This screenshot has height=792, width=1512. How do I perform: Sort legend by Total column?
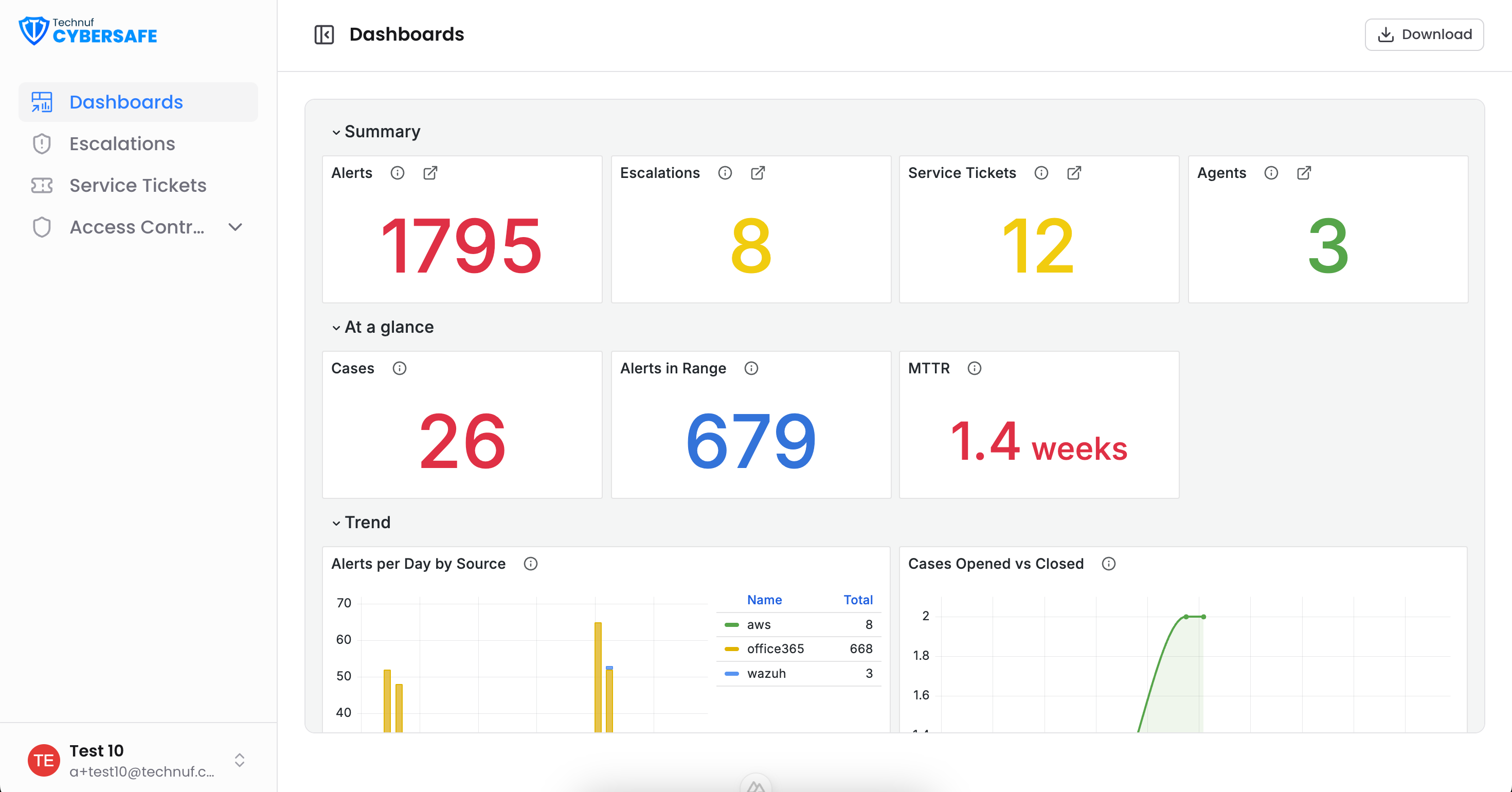[x=857, y=600]
